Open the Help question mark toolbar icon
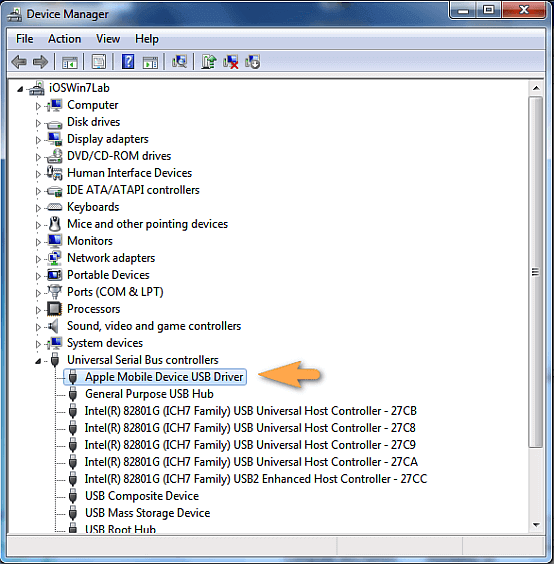The height and width of the screenshot is (564, 554). click(128, 62)
